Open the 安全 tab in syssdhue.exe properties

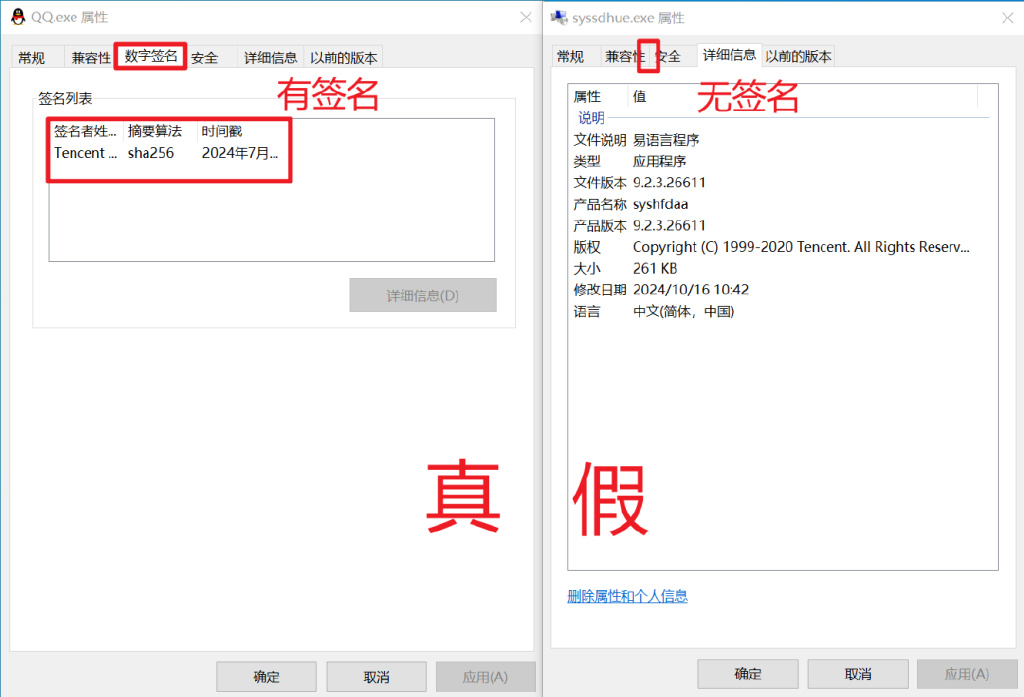669,57
